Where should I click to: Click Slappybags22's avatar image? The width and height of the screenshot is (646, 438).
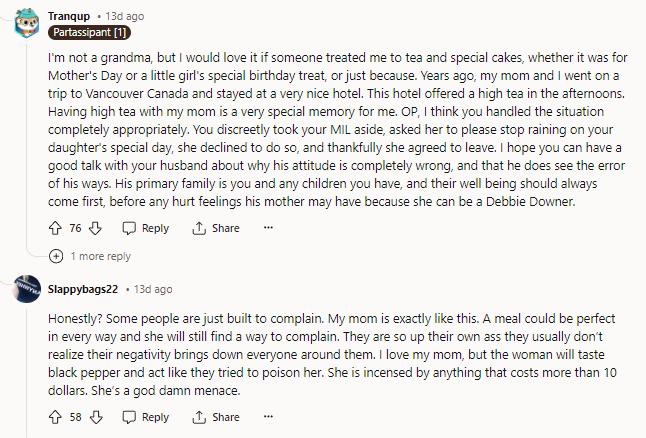(x=28, y=289)
